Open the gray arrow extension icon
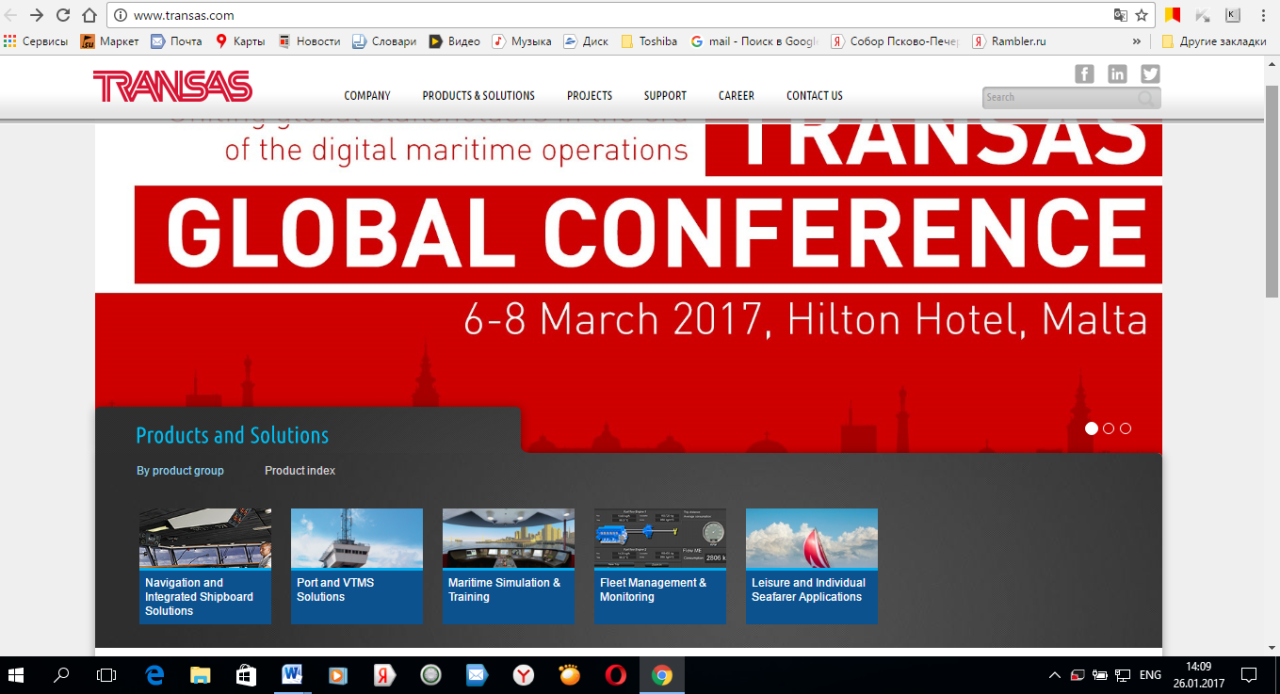Viewport: 1280px width, 694px height. [x=1203, y=15]
